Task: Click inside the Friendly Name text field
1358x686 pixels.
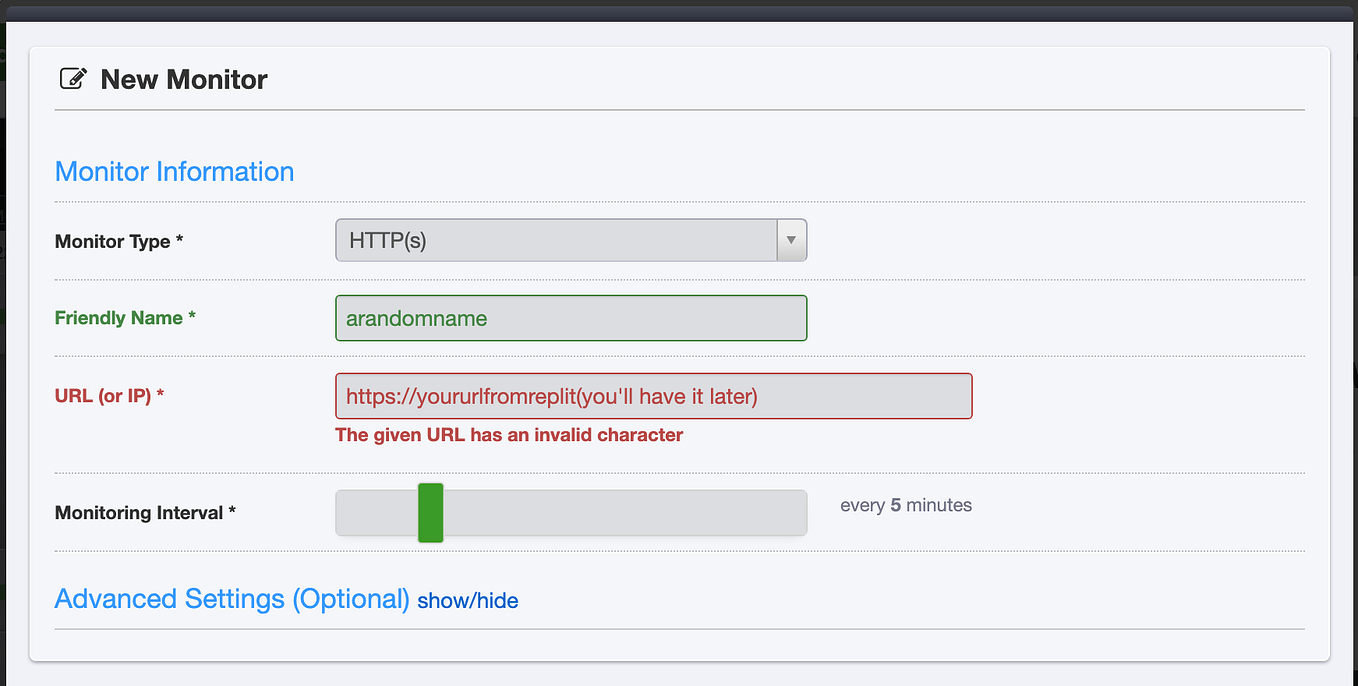Action: pyautogui.click(x=571, y=317)
